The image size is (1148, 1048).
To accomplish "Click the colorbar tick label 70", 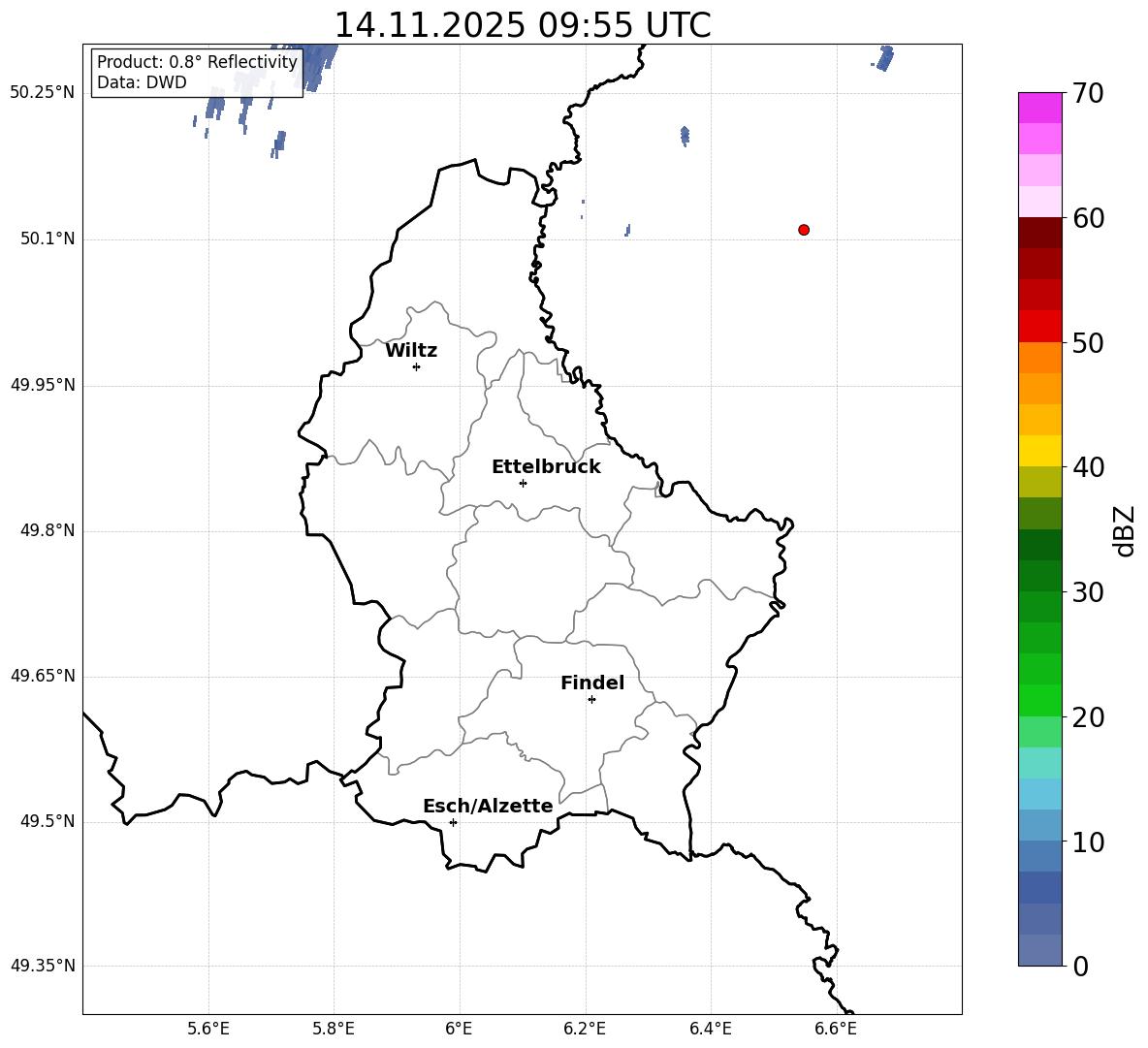I will point(1088,93).
